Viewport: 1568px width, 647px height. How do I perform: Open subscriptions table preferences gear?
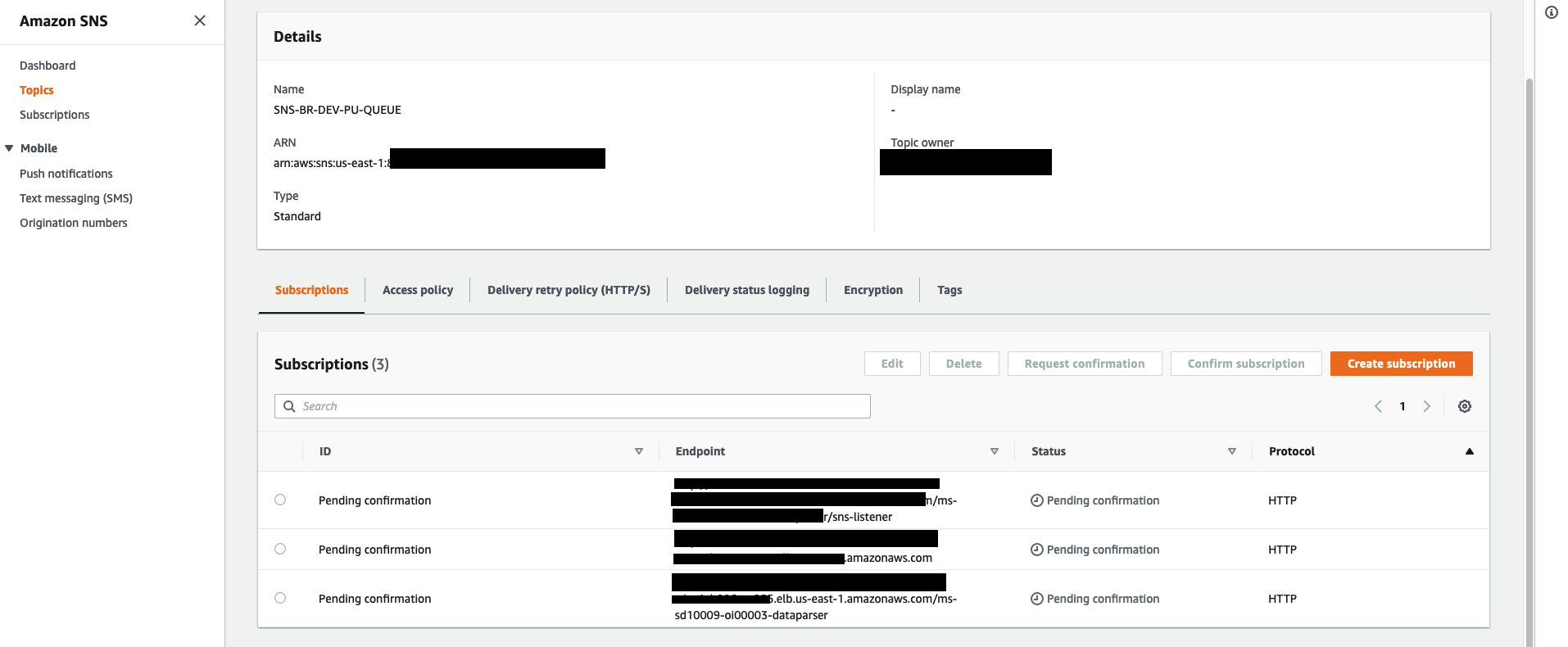click(x=1465, y=406)
